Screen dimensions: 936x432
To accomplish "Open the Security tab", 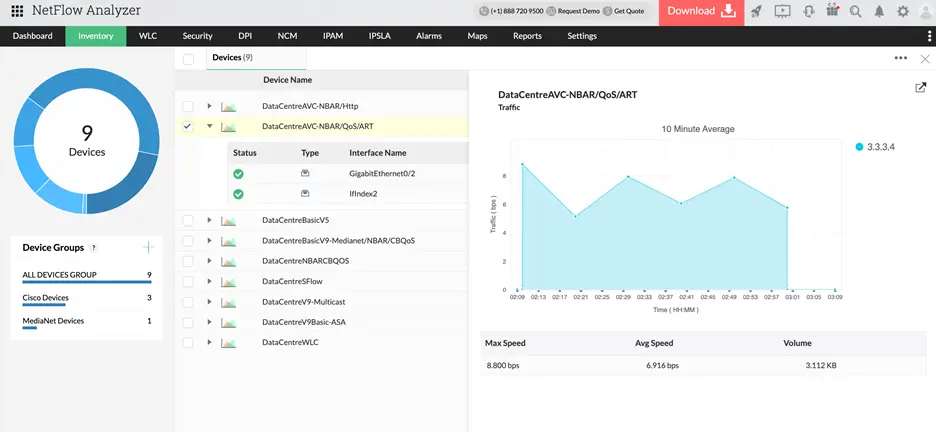I will [x=198, y=36].
